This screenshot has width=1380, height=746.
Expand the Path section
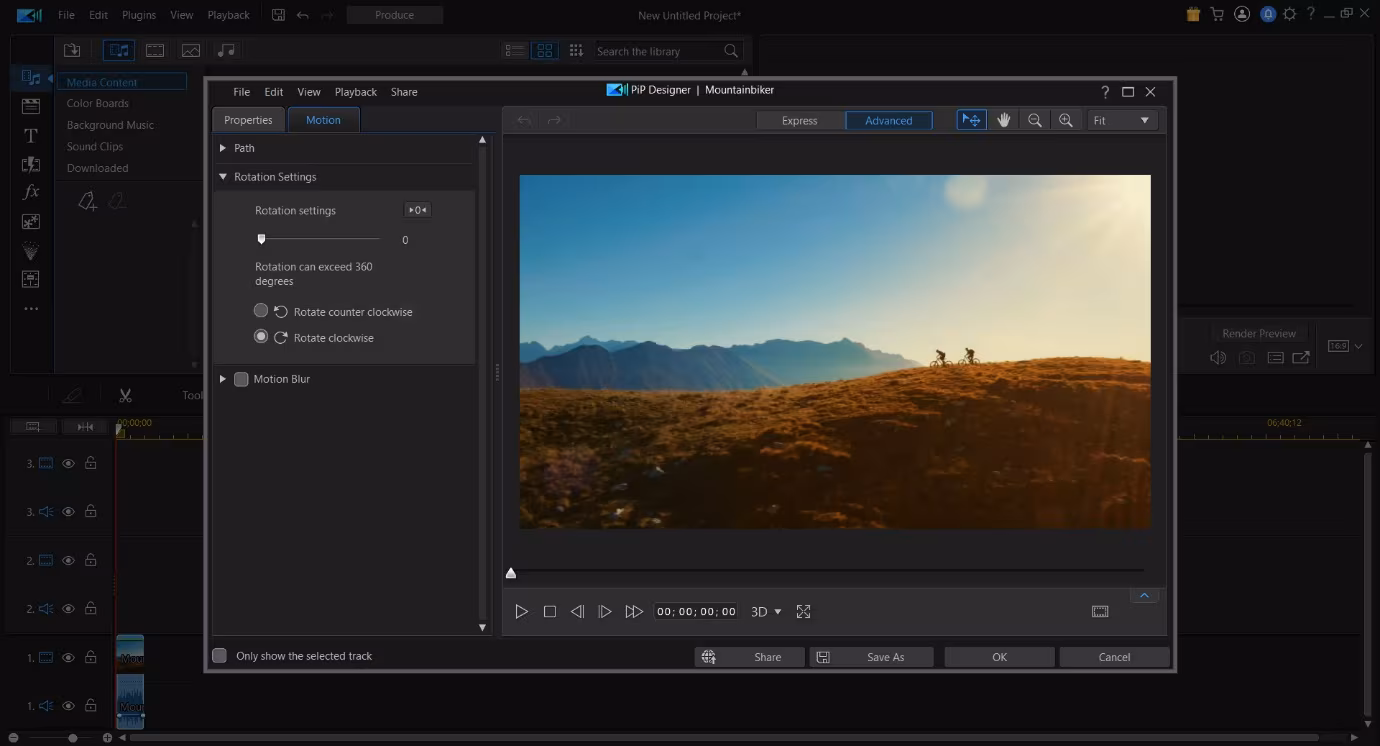[223, 148]
